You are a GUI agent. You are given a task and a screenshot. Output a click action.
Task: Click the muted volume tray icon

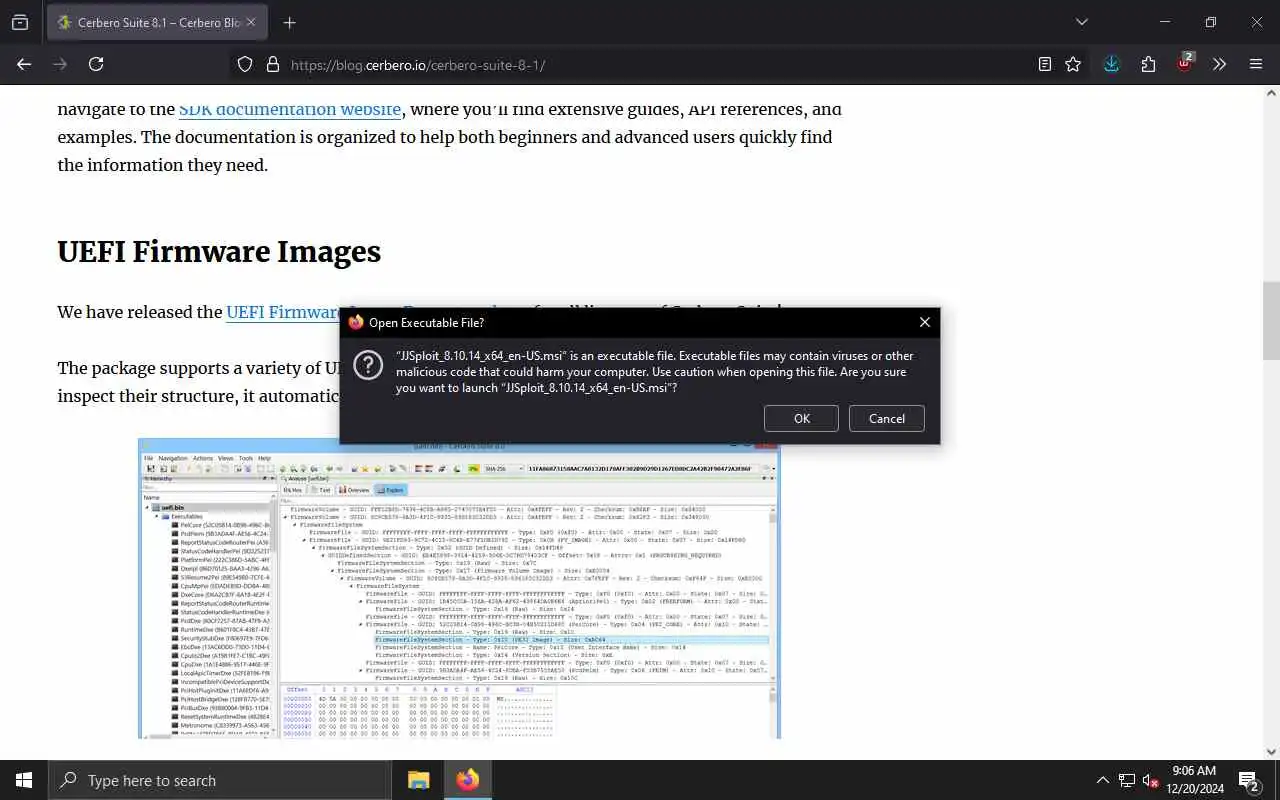[x=1151, y=780]
